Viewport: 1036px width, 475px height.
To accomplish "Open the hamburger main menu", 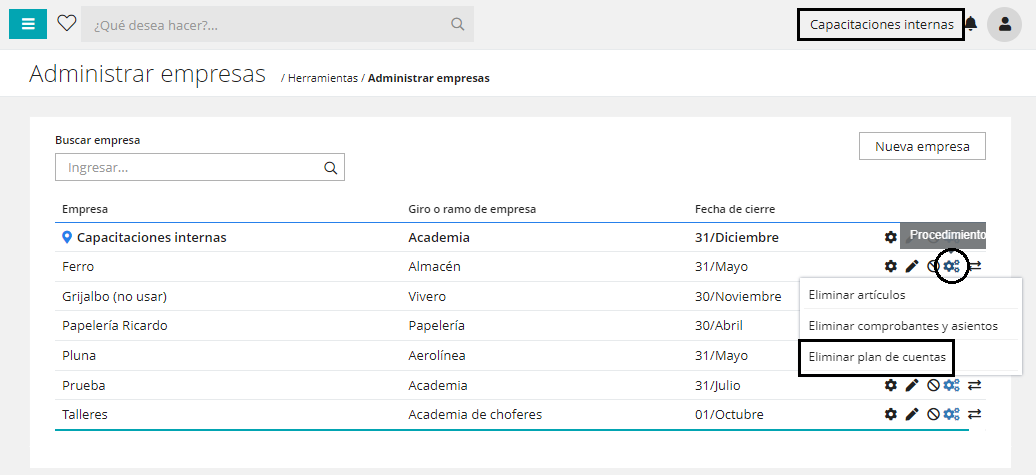I will click(x=27, y=24).
